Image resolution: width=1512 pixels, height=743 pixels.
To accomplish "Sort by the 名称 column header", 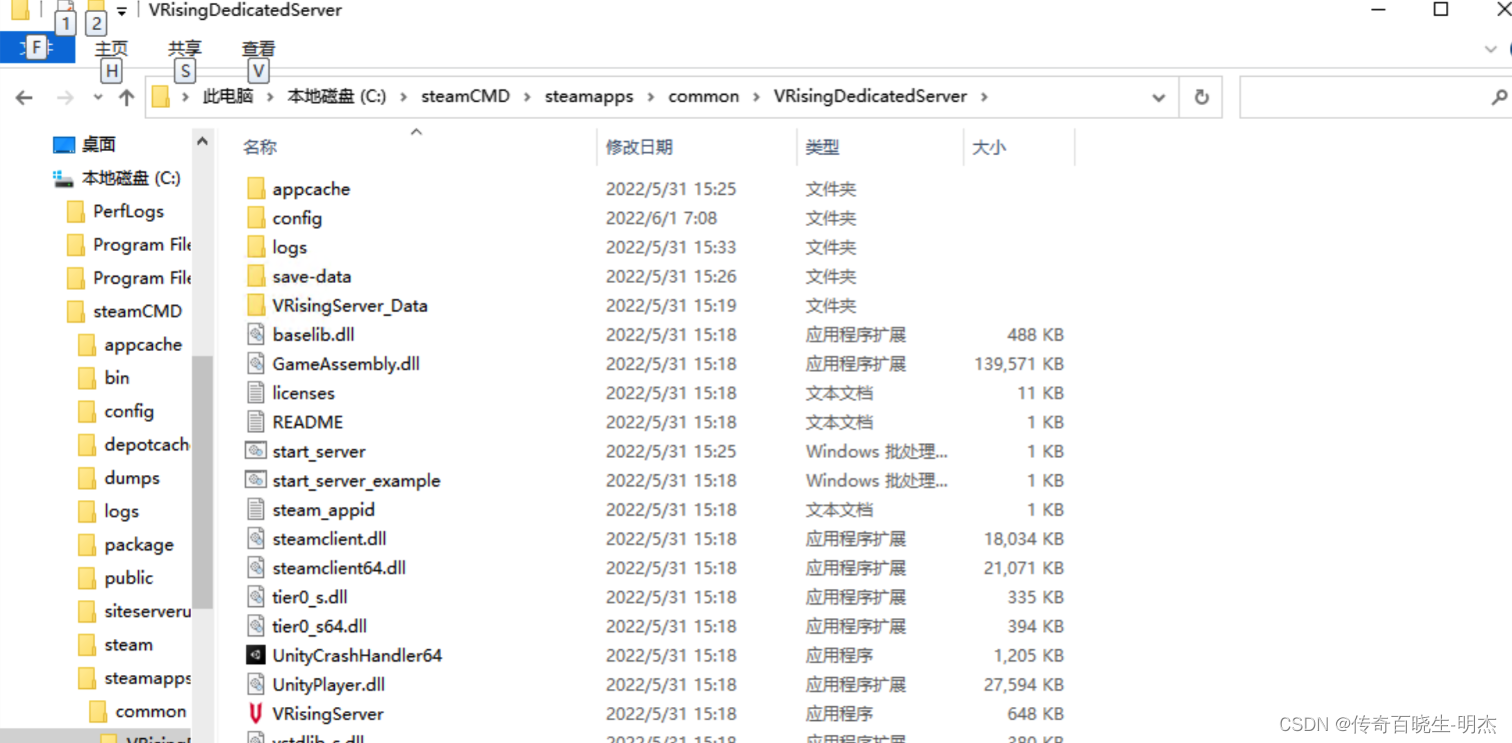I will [260, 147].
